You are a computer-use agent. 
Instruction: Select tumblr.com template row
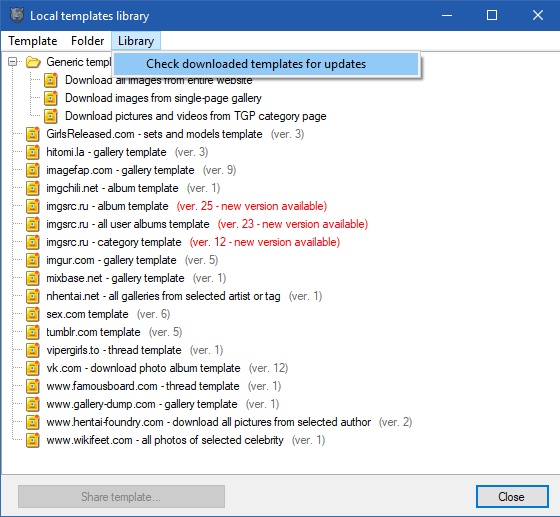point(94,332)
